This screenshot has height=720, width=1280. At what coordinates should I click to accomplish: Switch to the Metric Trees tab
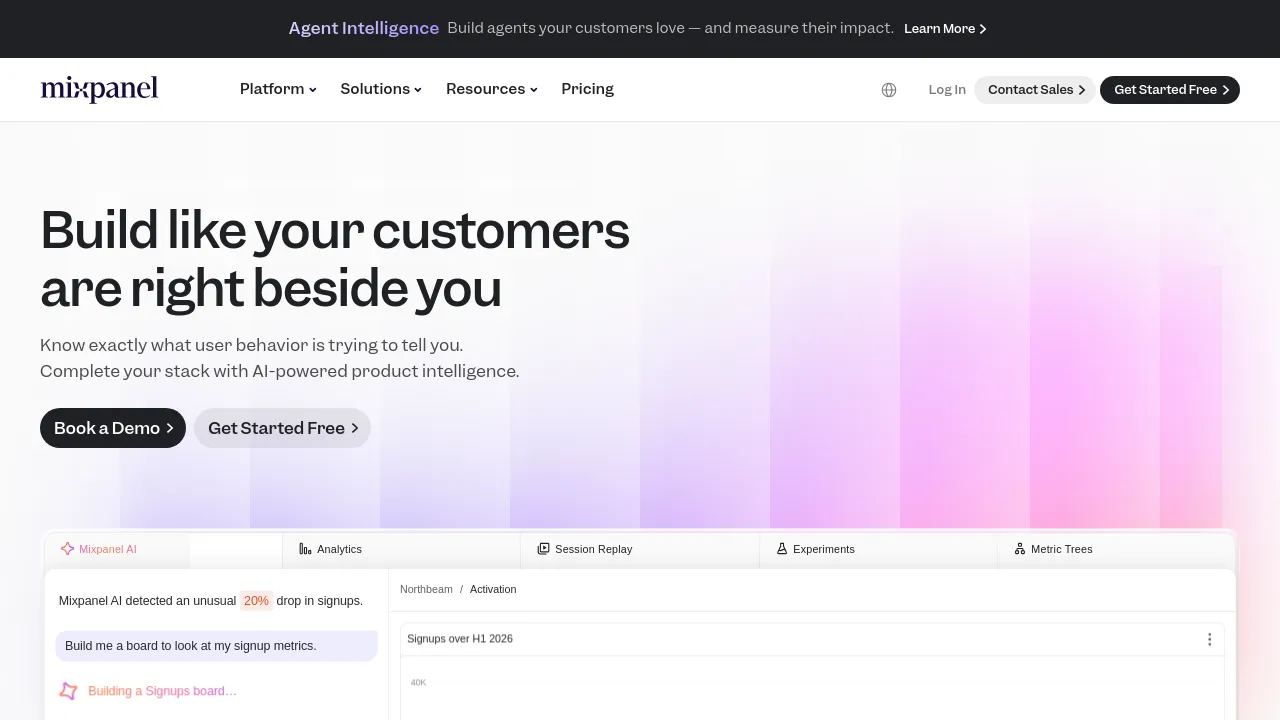(1116, 549)
